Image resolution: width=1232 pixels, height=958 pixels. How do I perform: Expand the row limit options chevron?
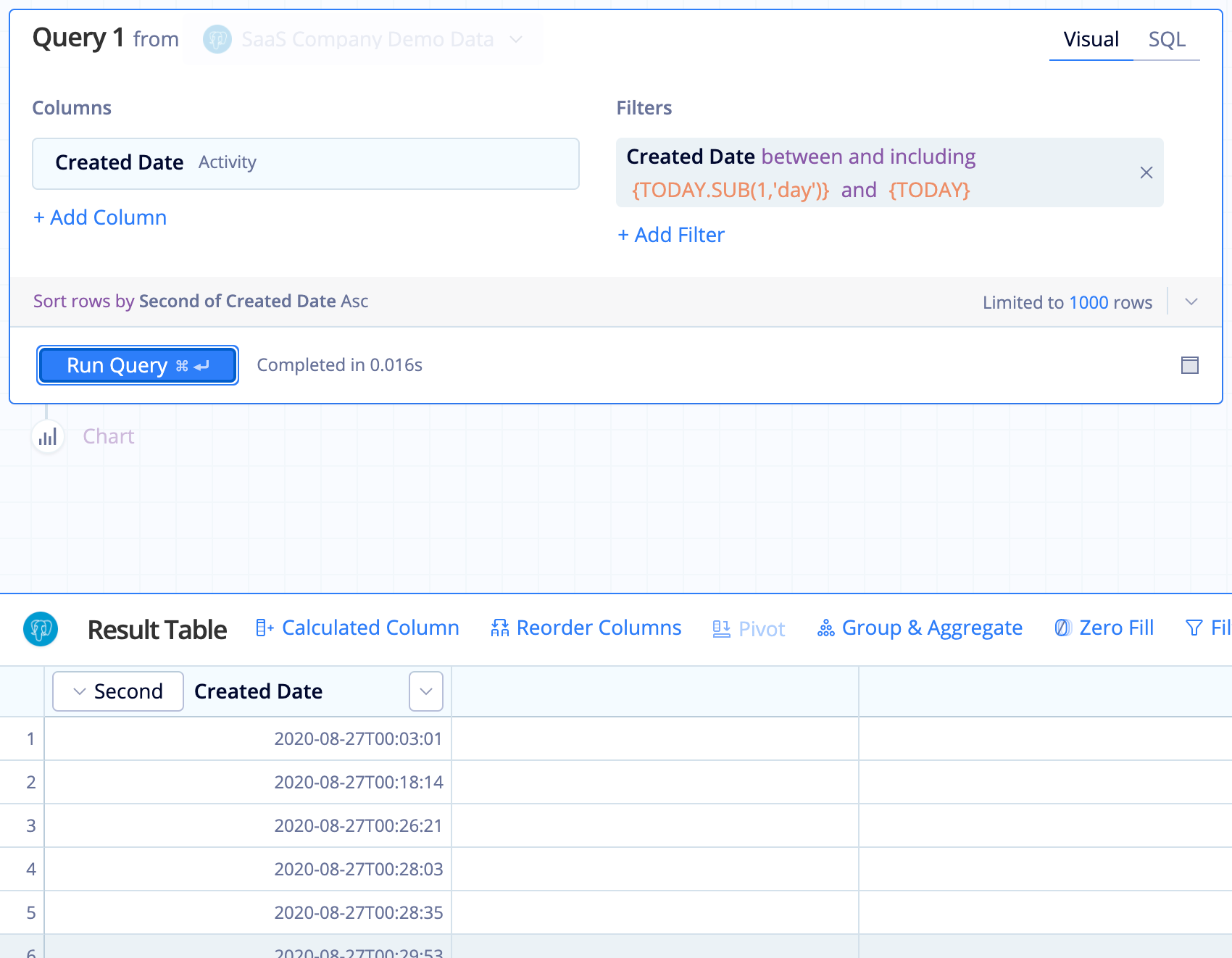1191,301
